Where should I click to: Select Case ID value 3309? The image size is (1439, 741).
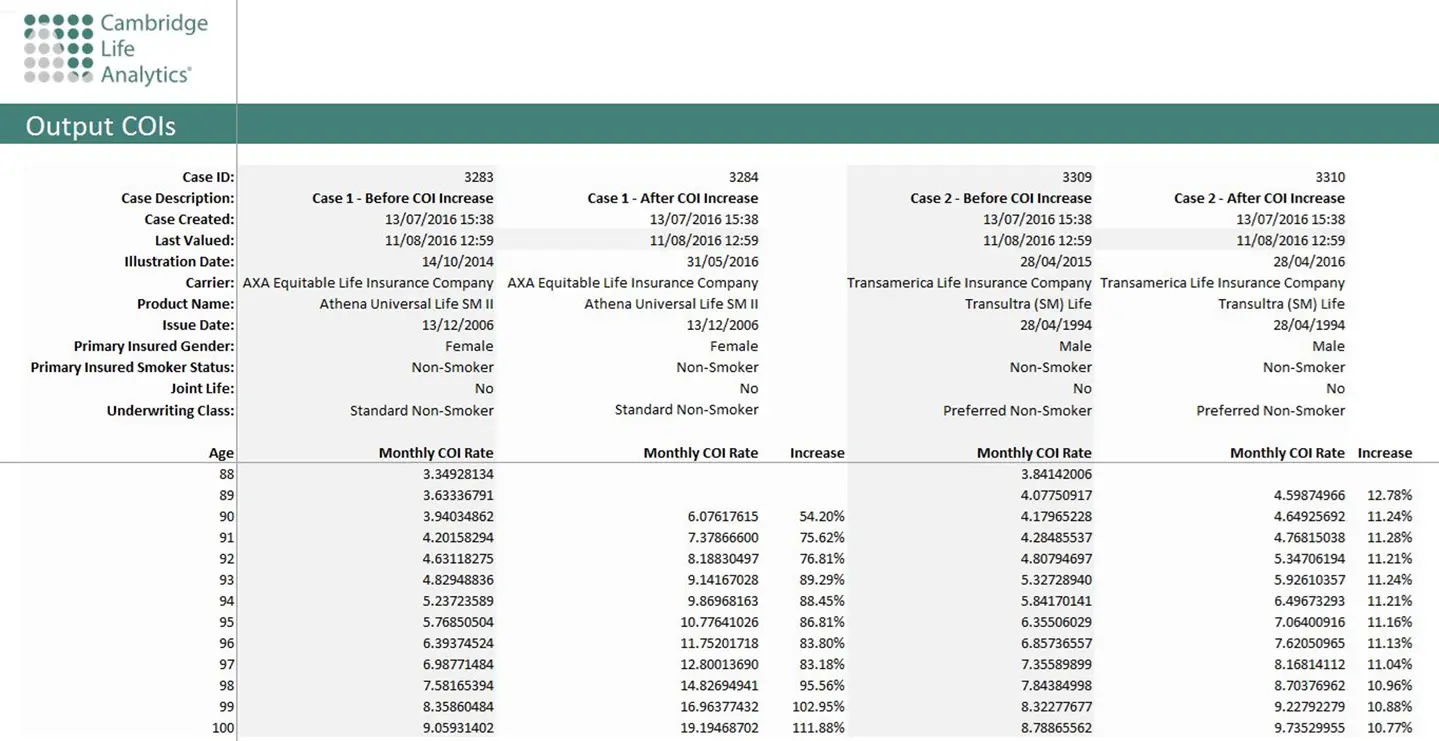point(1077,177)
